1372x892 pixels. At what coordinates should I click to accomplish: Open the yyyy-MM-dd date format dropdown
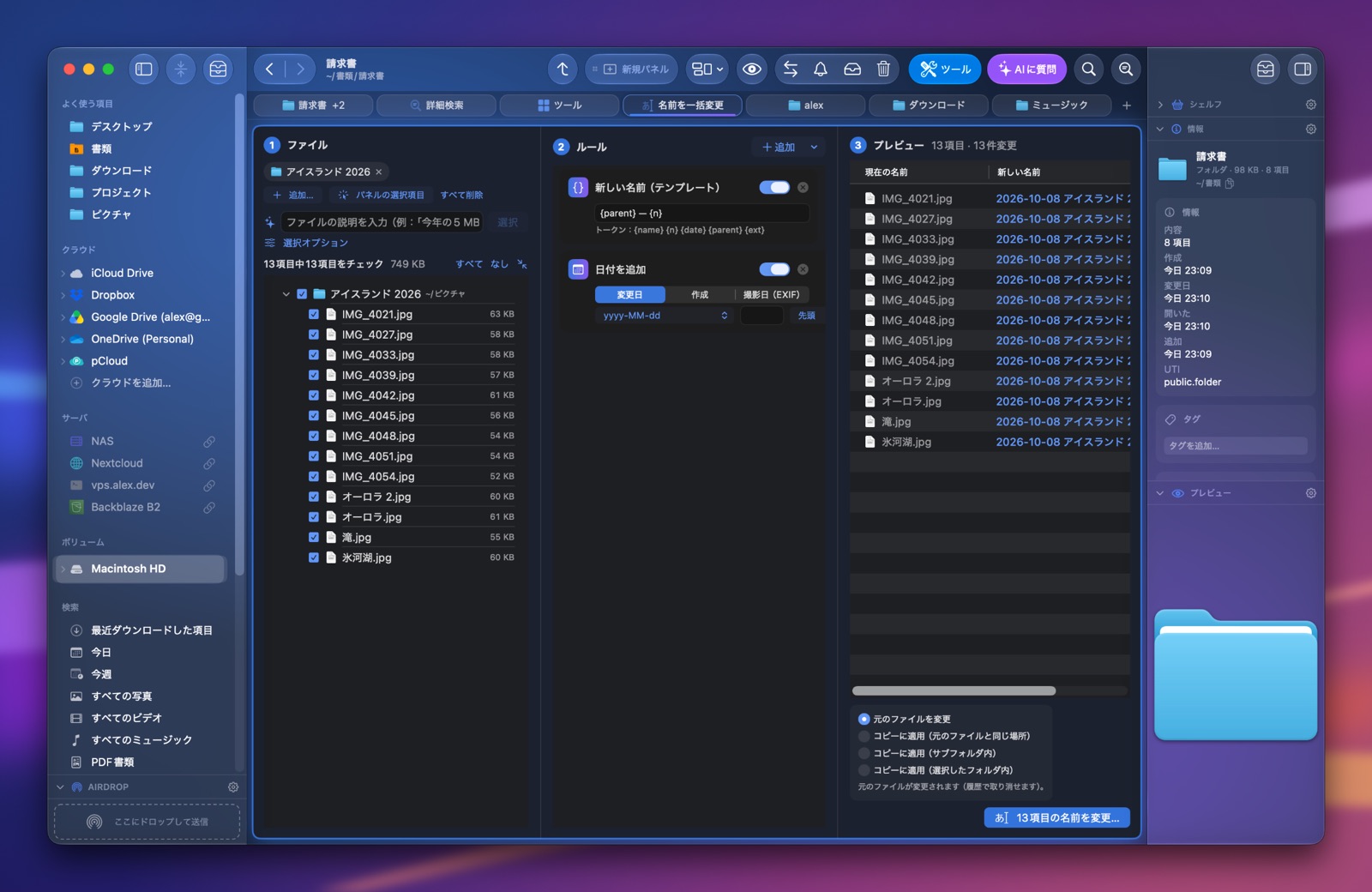[665, 316]
